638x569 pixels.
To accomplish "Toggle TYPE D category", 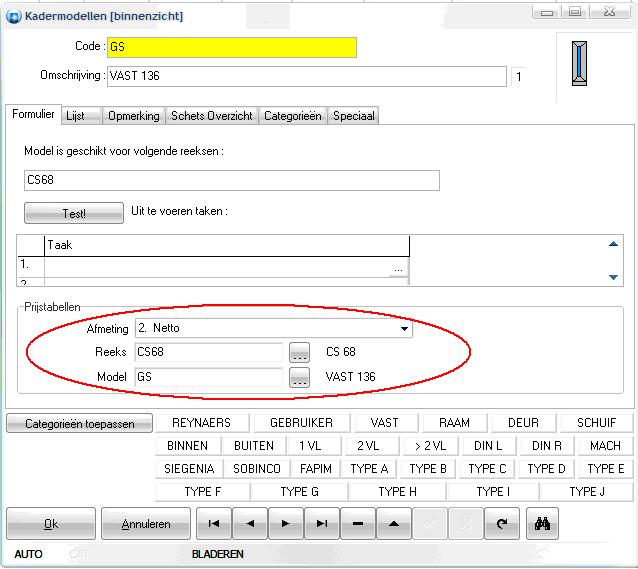I will [x=546, y=469].
